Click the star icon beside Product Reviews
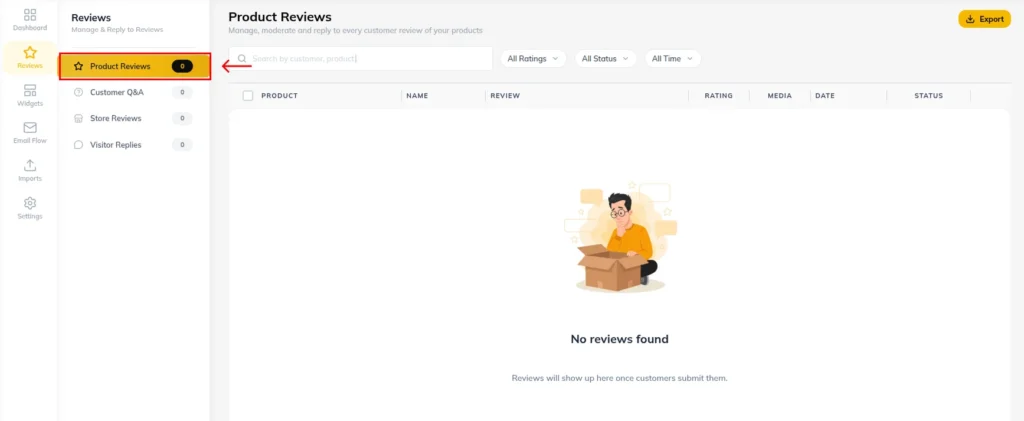 point(78,67)
